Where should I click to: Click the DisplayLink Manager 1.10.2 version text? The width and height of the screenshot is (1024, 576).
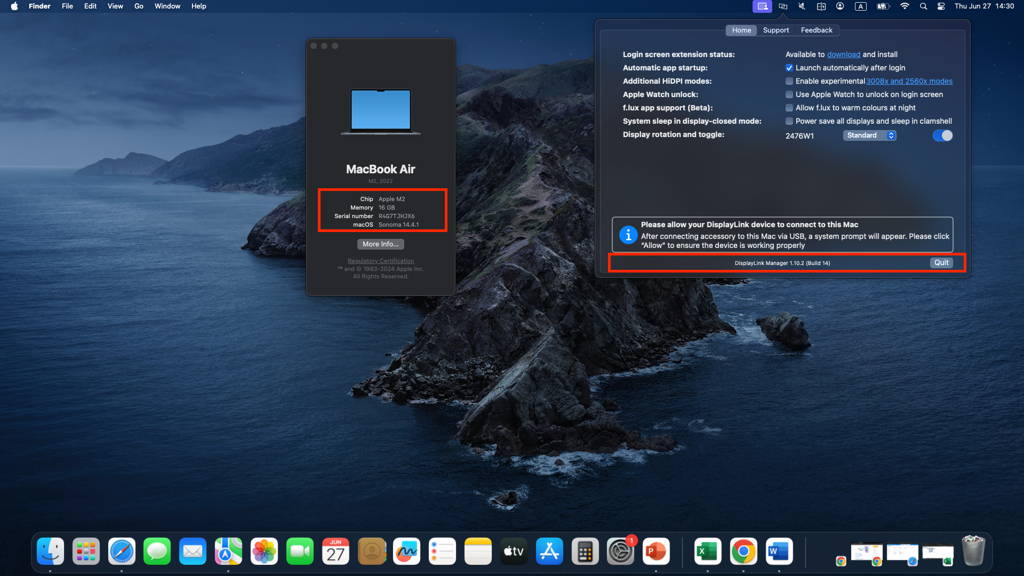(782, 263)
